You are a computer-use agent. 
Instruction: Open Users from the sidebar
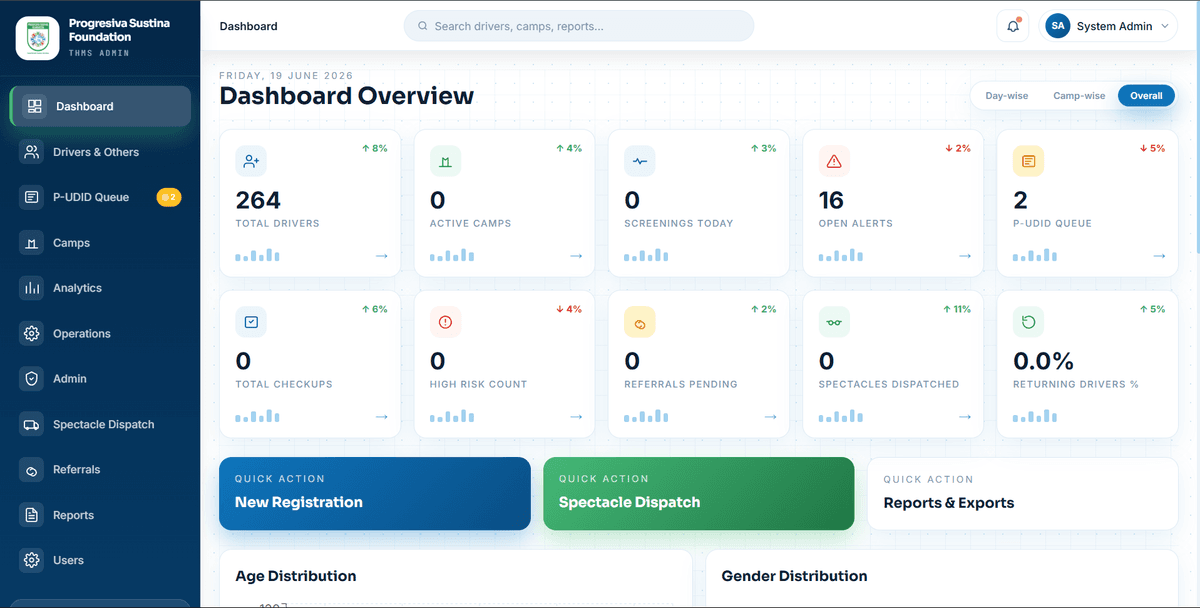tap(100, 561)
